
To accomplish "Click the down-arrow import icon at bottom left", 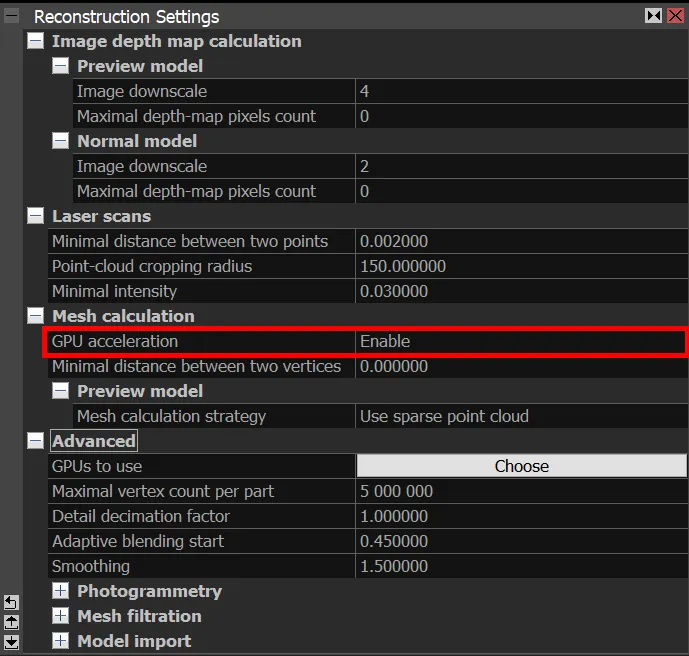I will pos(11,642).
